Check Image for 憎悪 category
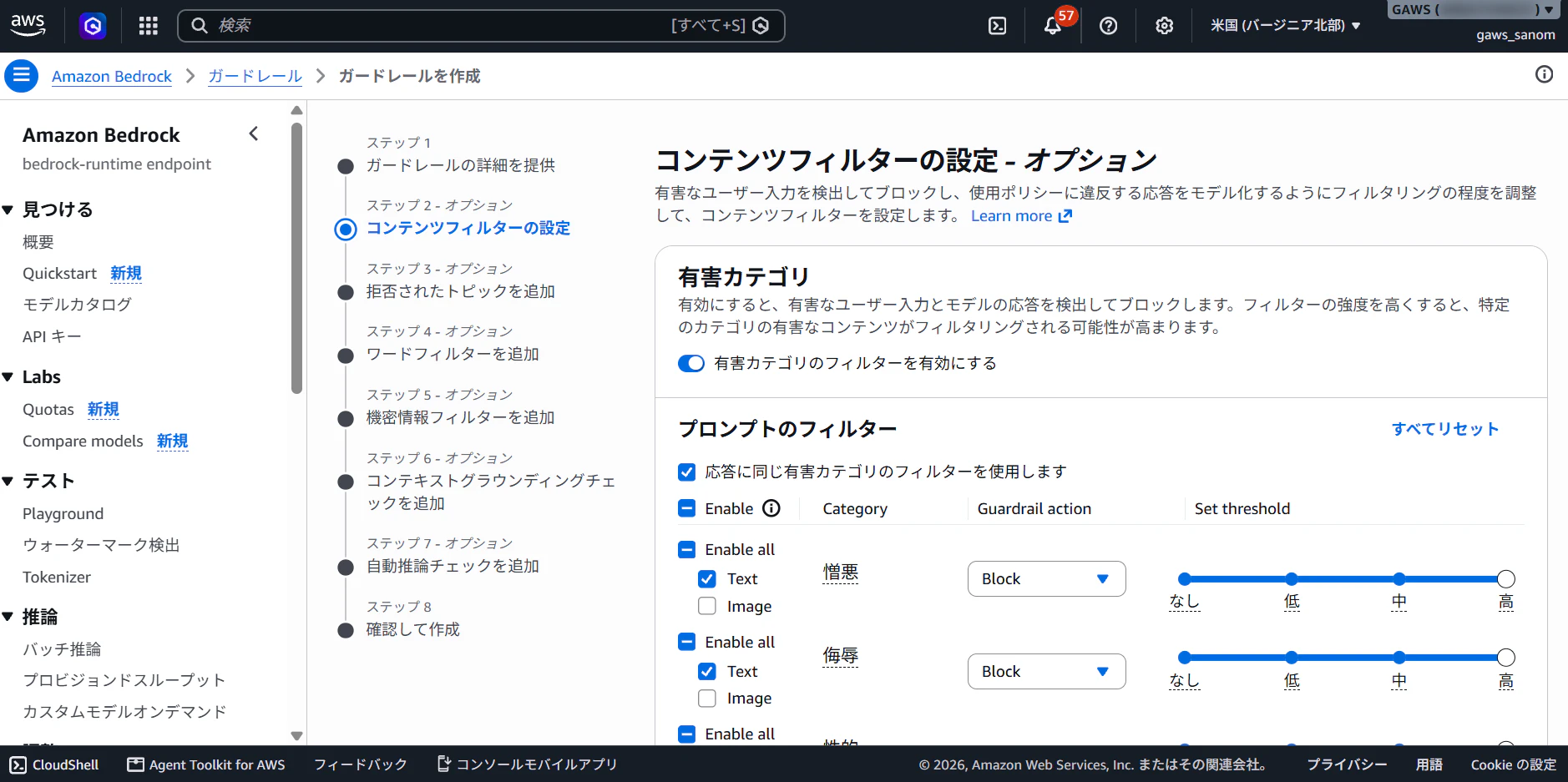 [x=706, y=606]
